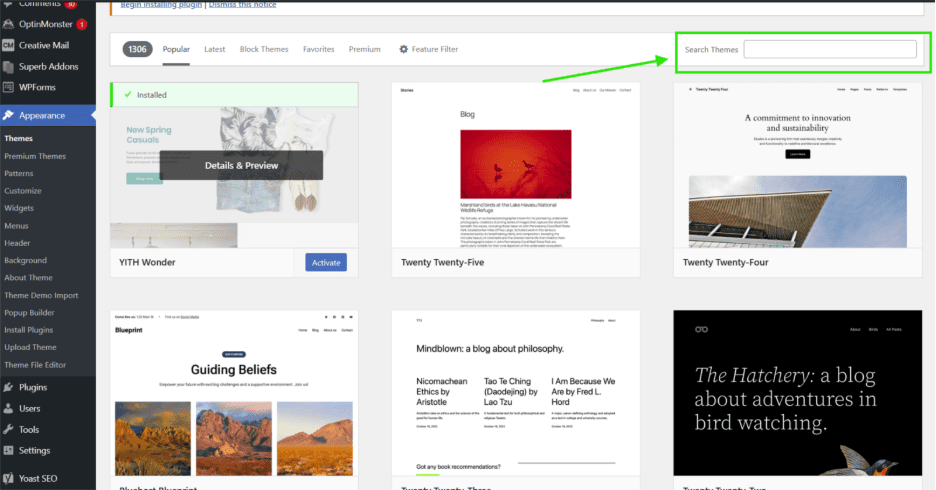This screenshot has width=936, height=490.
Task: Open the Popup Builder submenu item
Action: [29, 313]
